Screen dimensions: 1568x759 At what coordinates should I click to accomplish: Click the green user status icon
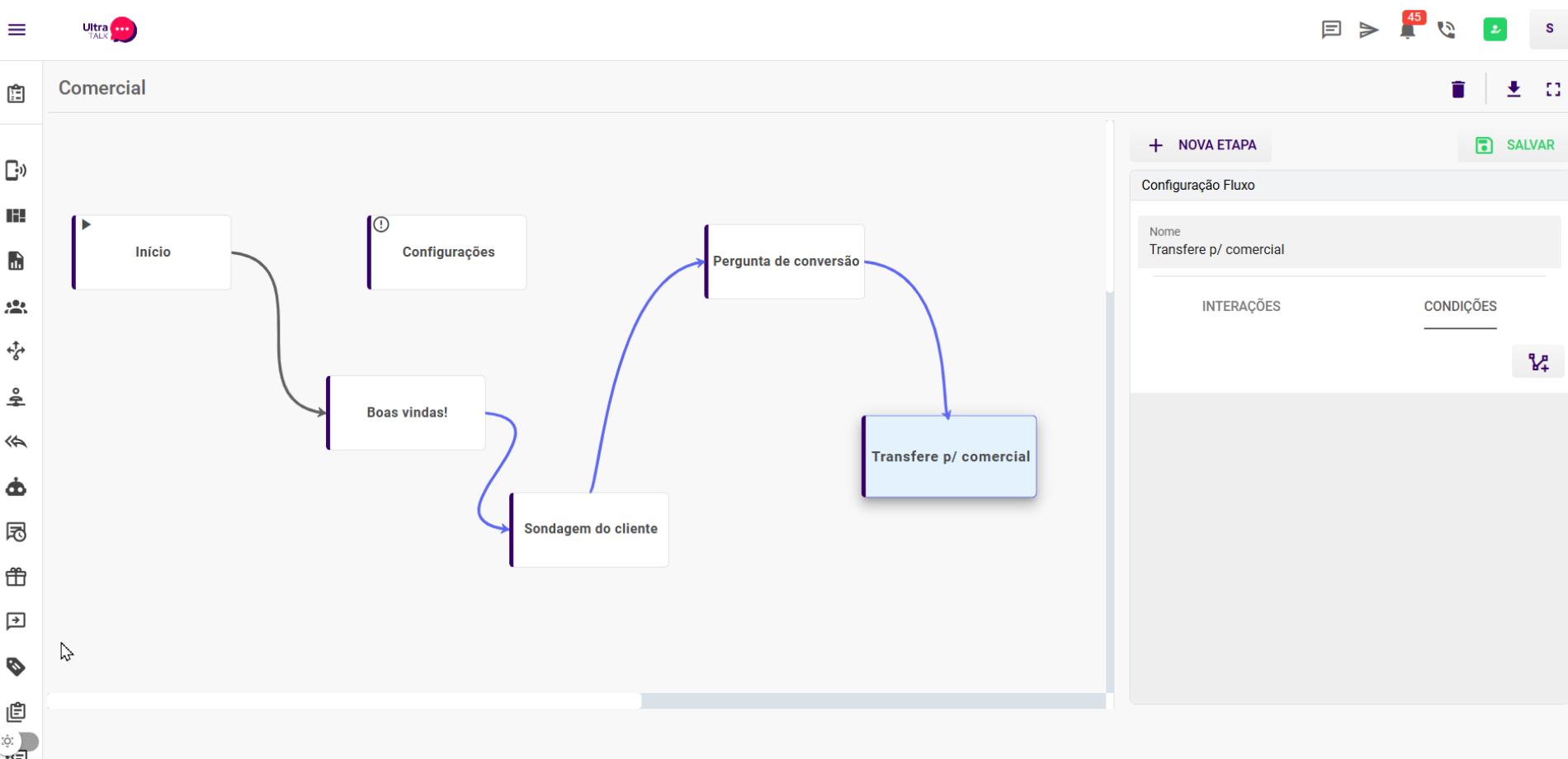(1495, 30)
